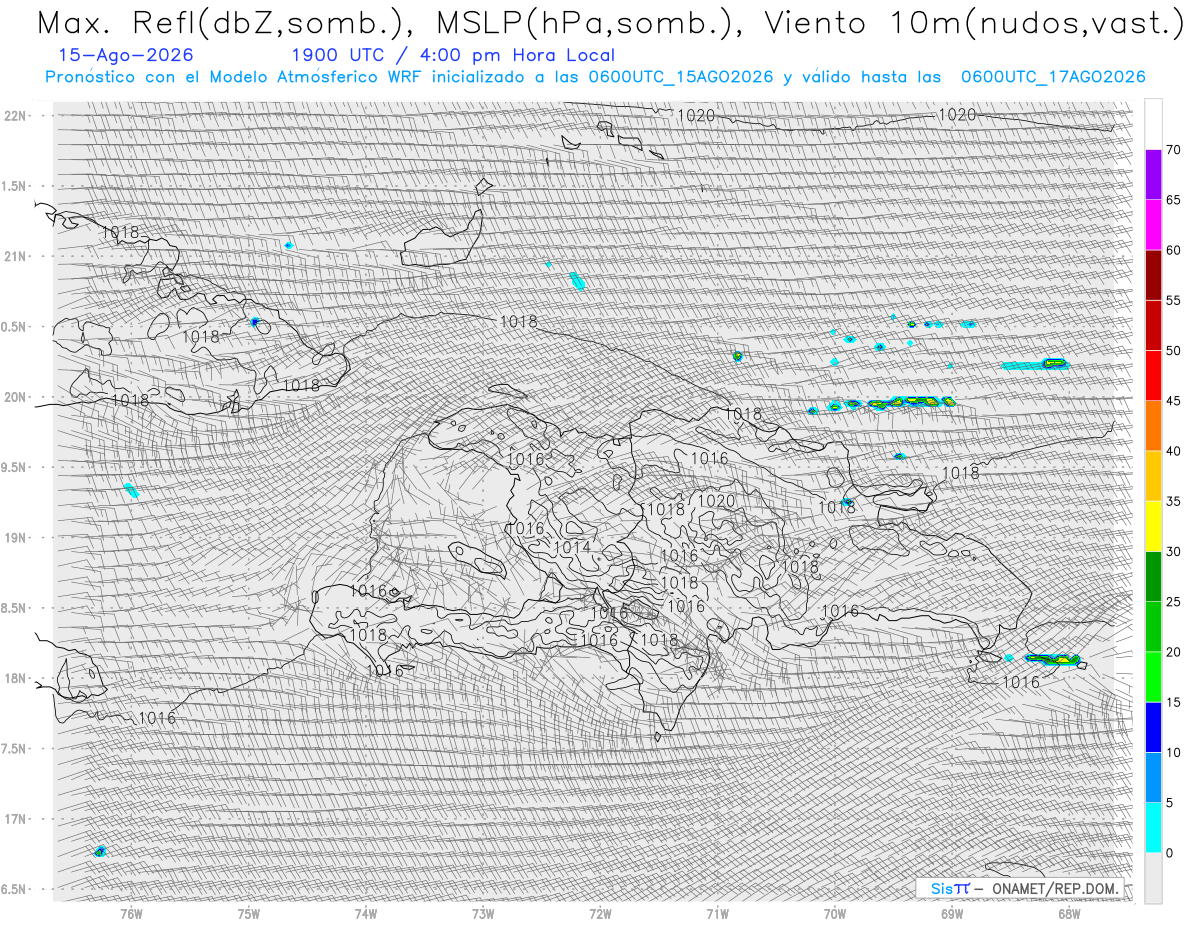Click the latitude label "19N"

(15, 537)
